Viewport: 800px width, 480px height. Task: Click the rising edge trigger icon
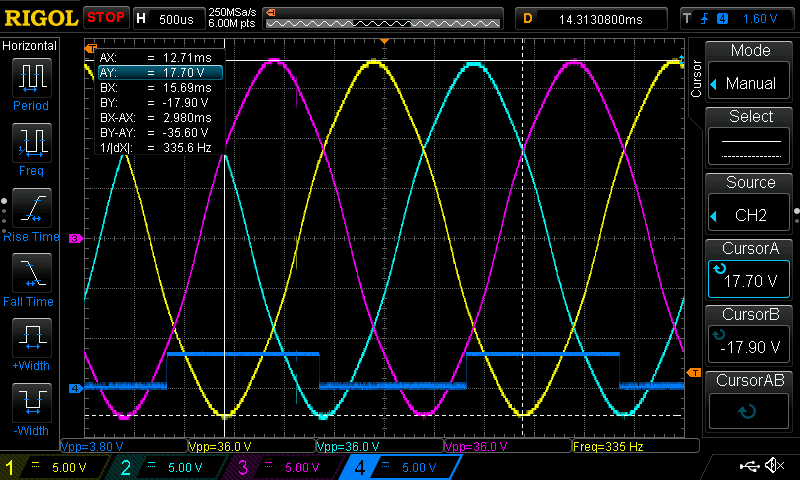[705, 19]
